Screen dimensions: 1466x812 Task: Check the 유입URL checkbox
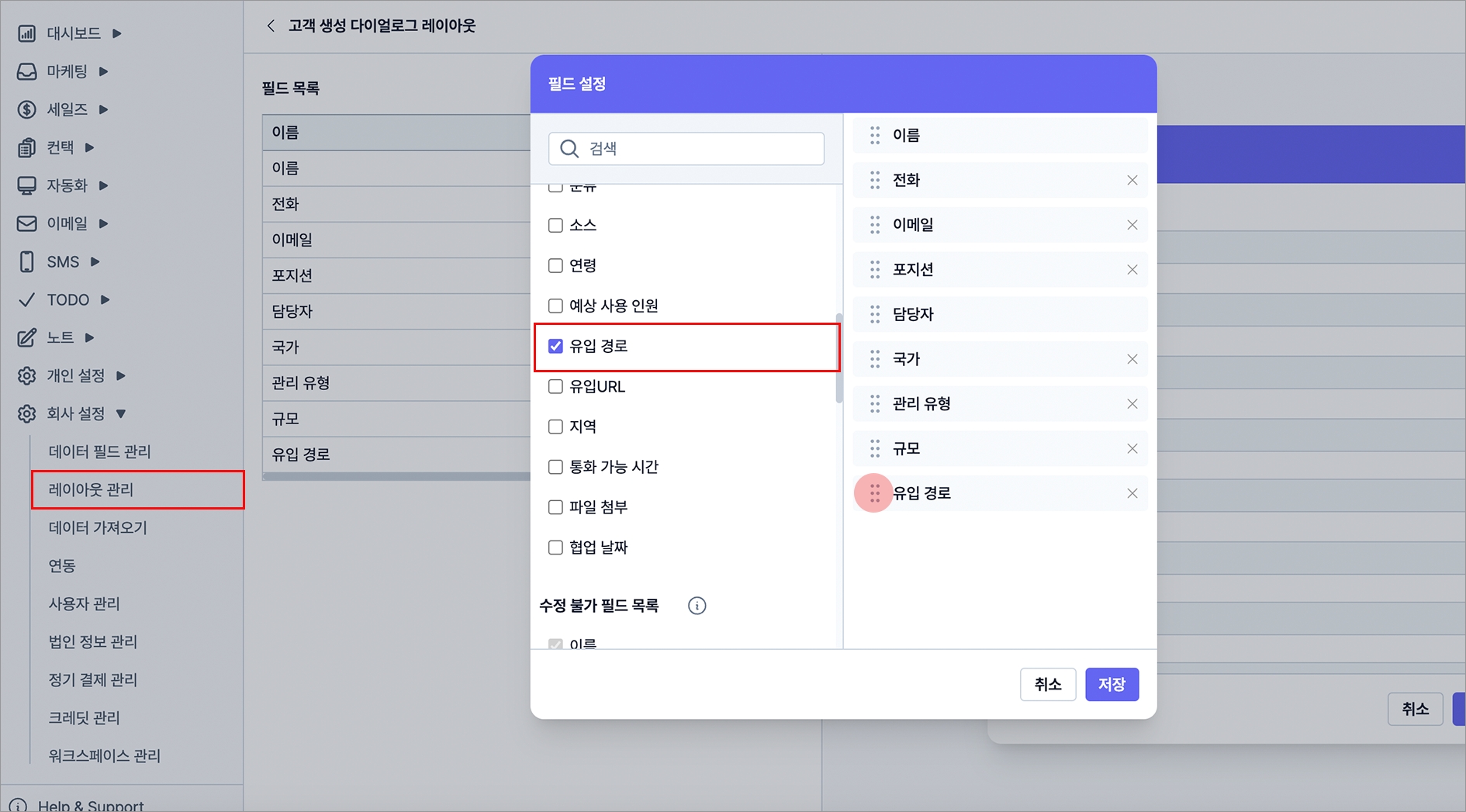555,386
